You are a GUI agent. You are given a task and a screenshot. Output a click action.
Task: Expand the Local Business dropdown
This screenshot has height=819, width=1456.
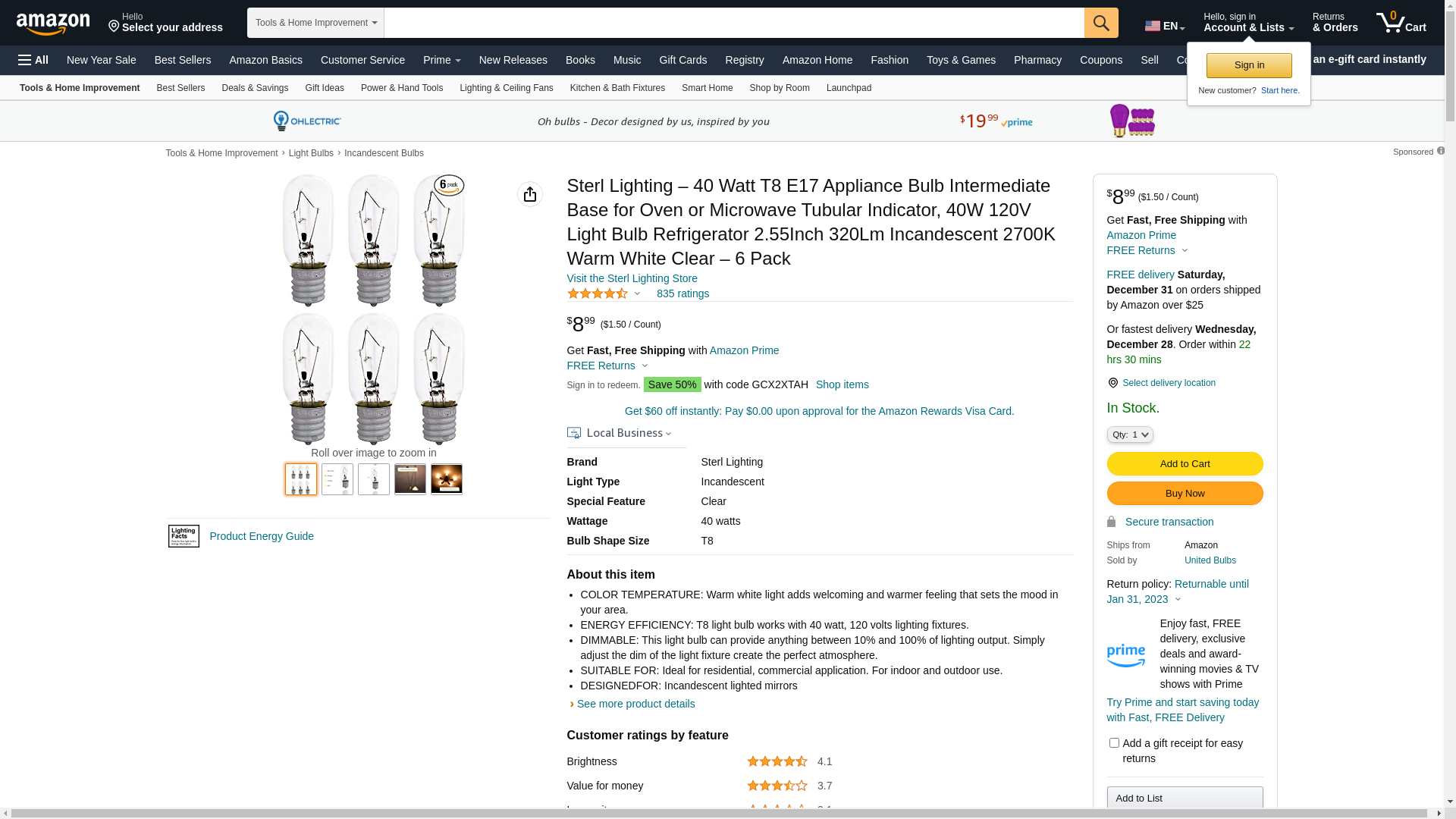[x=620, y=433]
